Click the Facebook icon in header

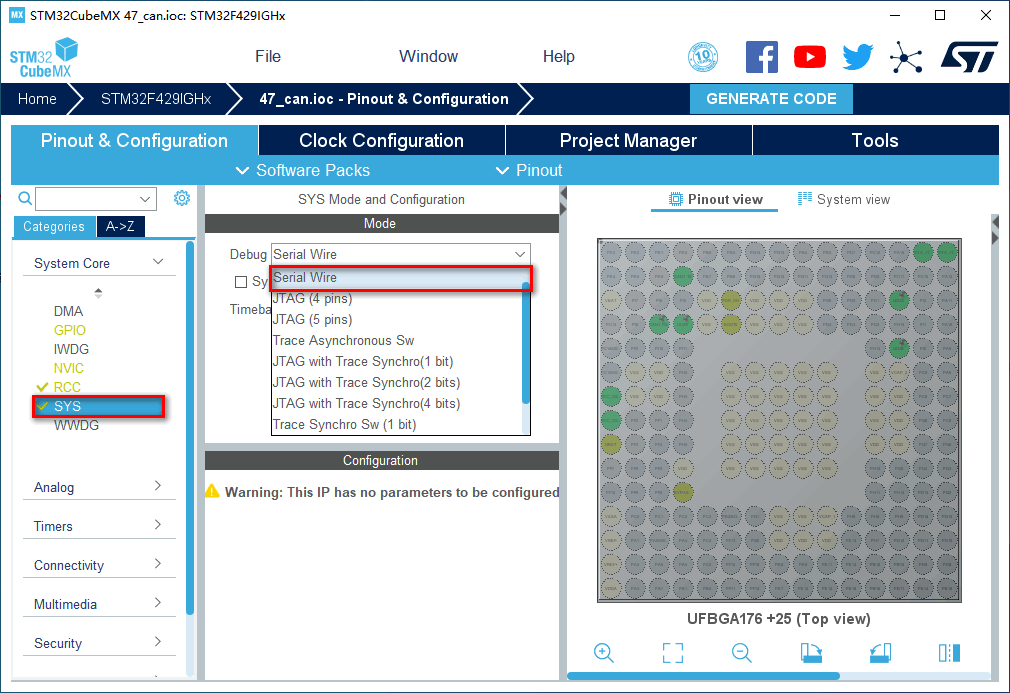pos(761,57)
